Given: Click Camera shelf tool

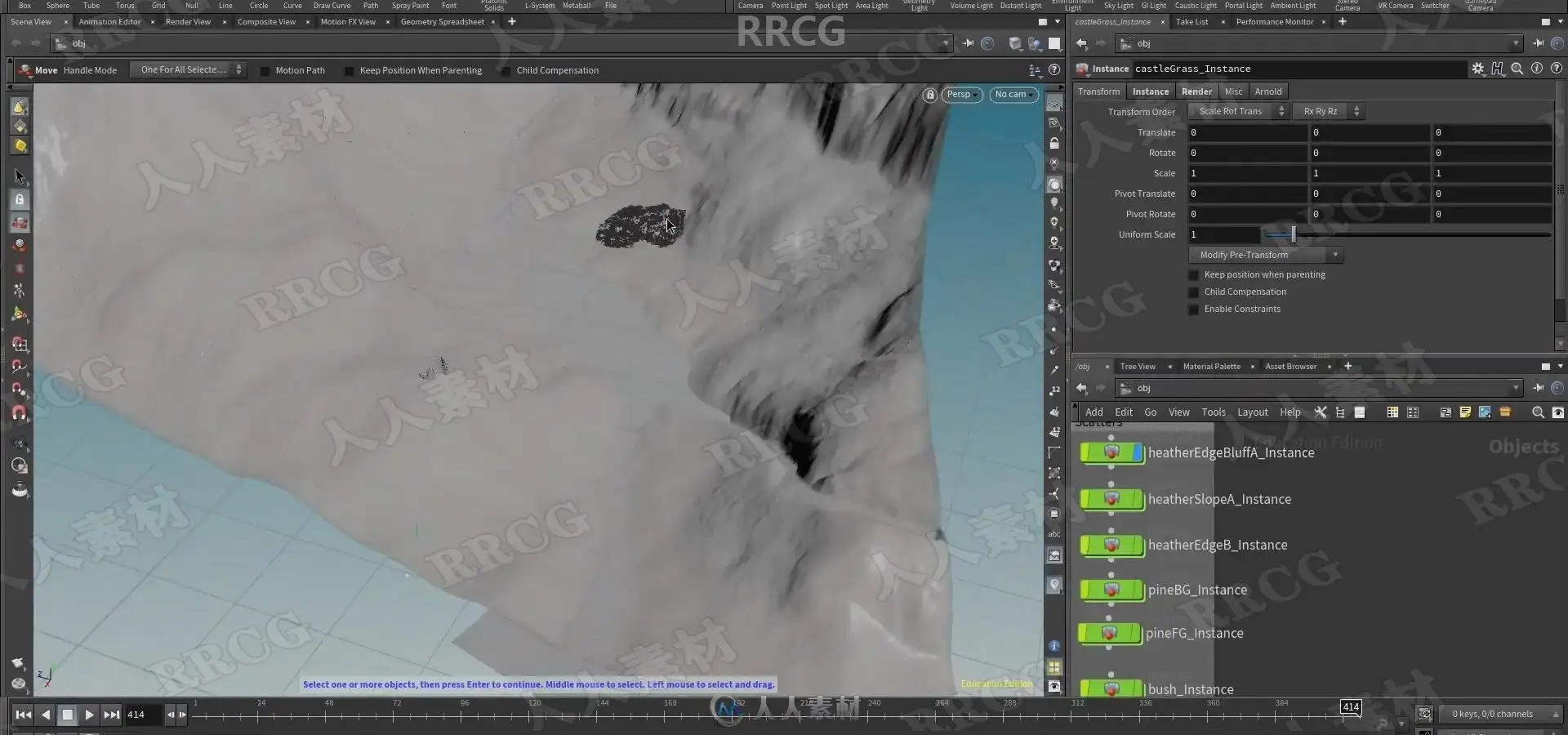Looking at the screenshot, I should (750, 6).
